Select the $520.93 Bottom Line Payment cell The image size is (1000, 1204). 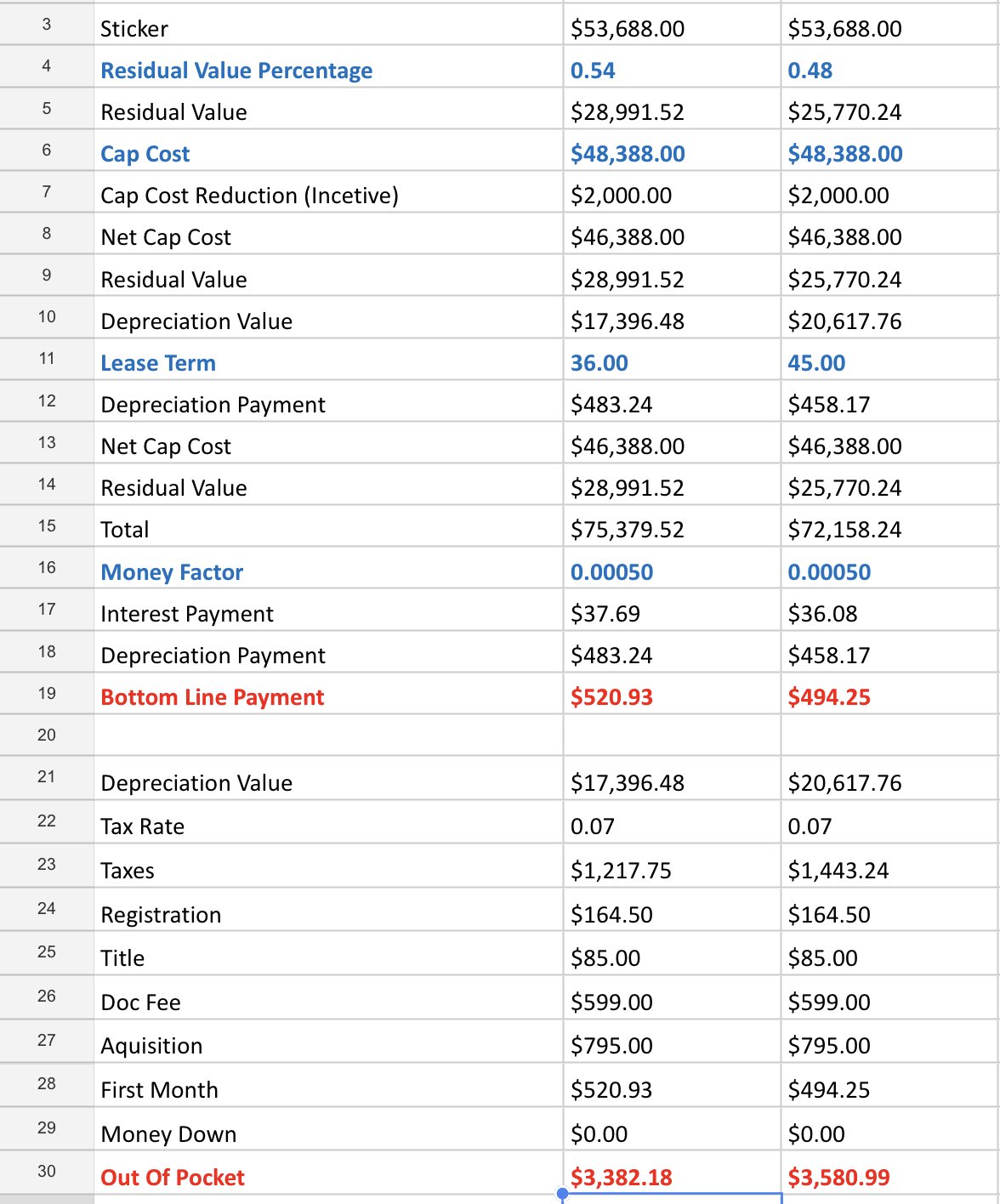672,694
